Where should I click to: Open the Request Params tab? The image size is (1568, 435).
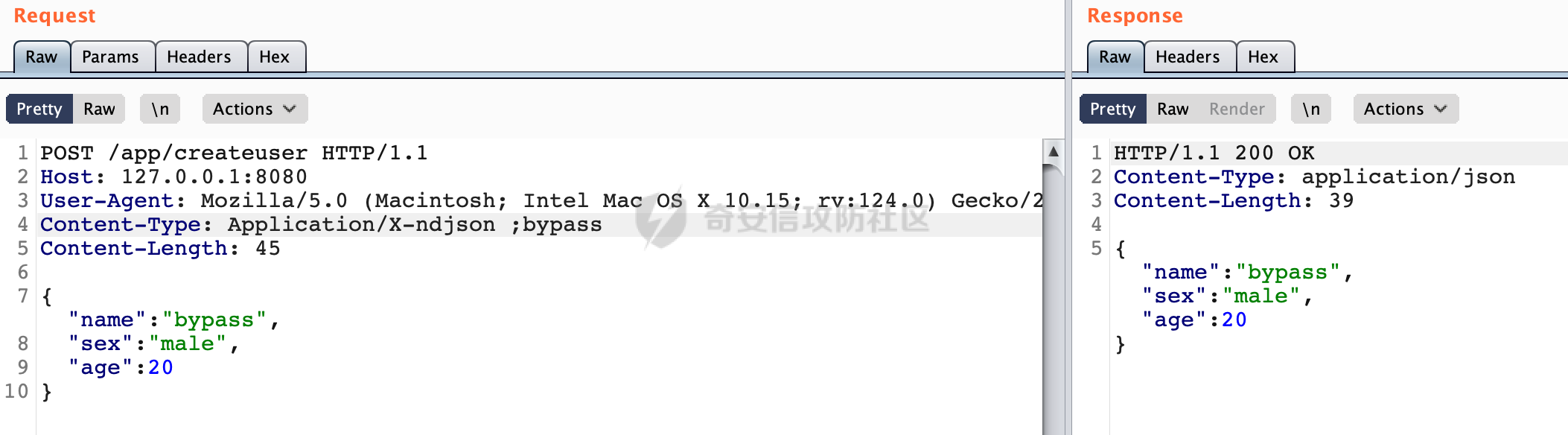112,57
